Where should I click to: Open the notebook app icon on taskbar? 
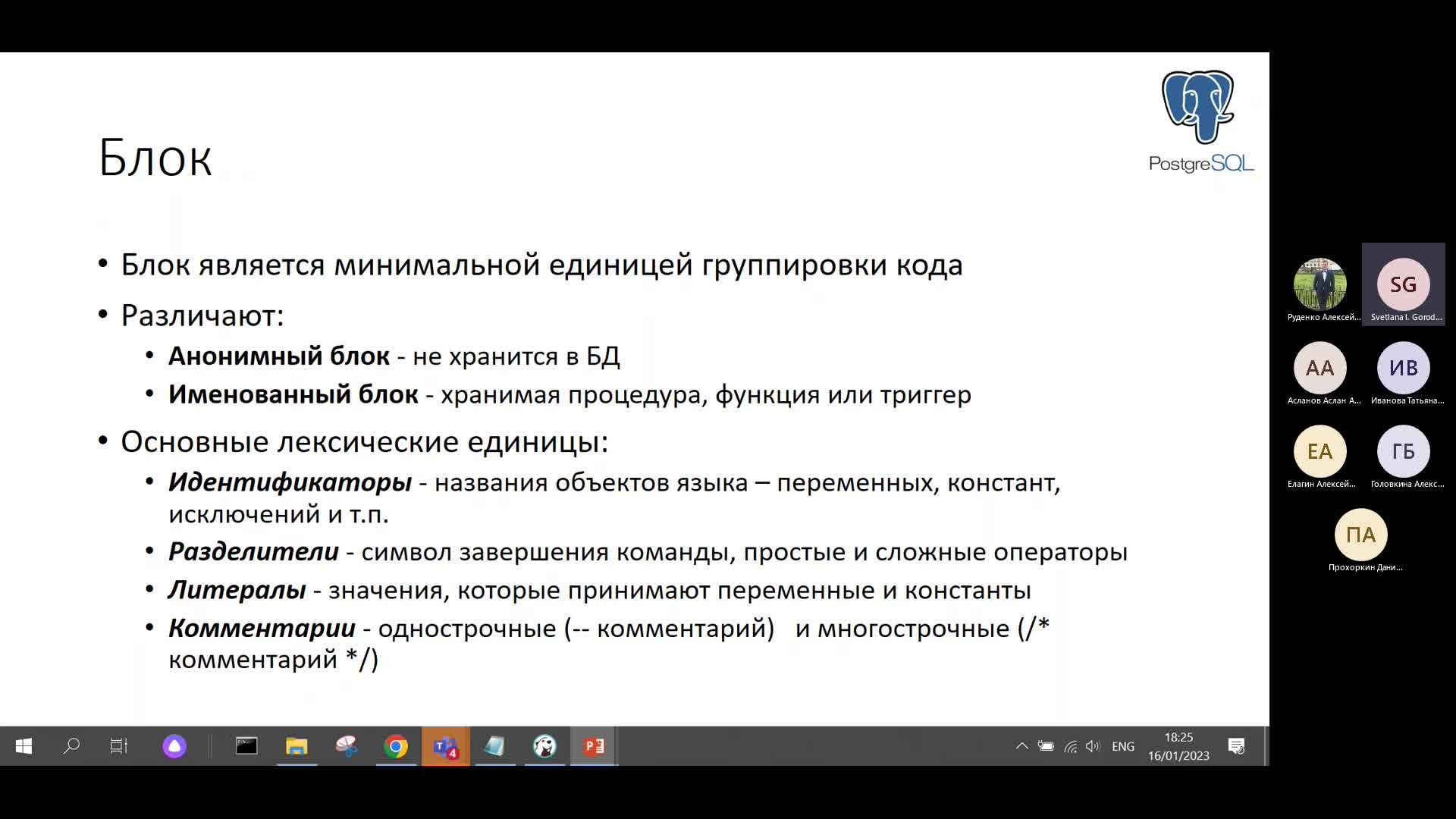[x=494, y=746]
